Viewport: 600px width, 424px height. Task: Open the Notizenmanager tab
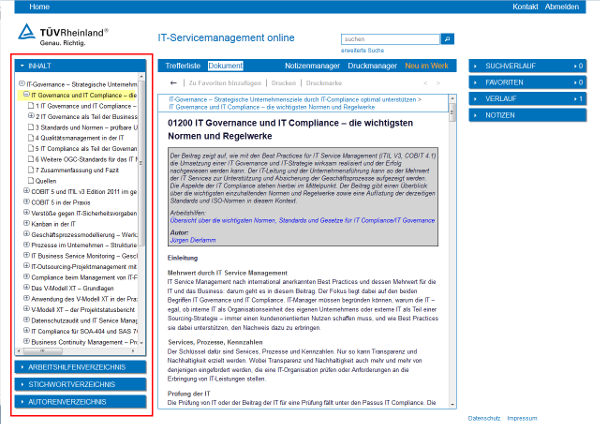coord(312,66)
